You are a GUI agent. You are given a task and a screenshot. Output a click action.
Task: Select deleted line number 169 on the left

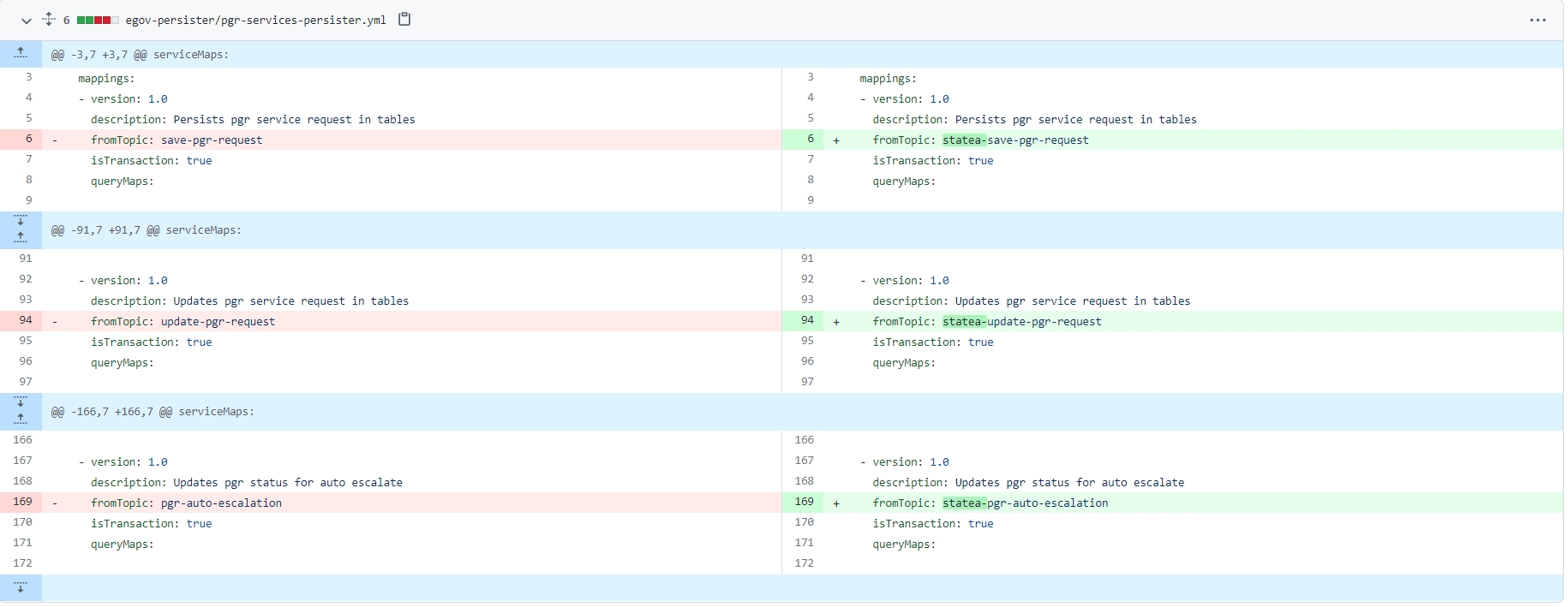pos(23,503)
